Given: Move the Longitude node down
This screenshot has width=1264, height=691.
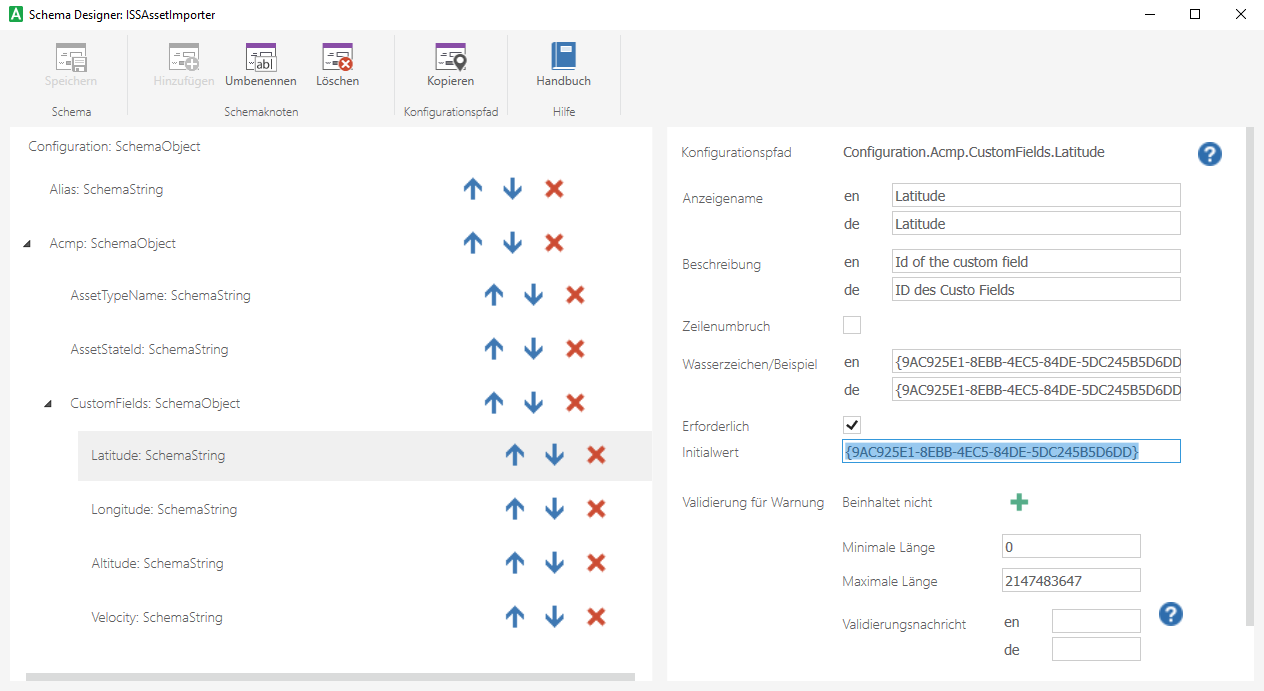Looking at the screenshot, I should click(x=554, y=509).
